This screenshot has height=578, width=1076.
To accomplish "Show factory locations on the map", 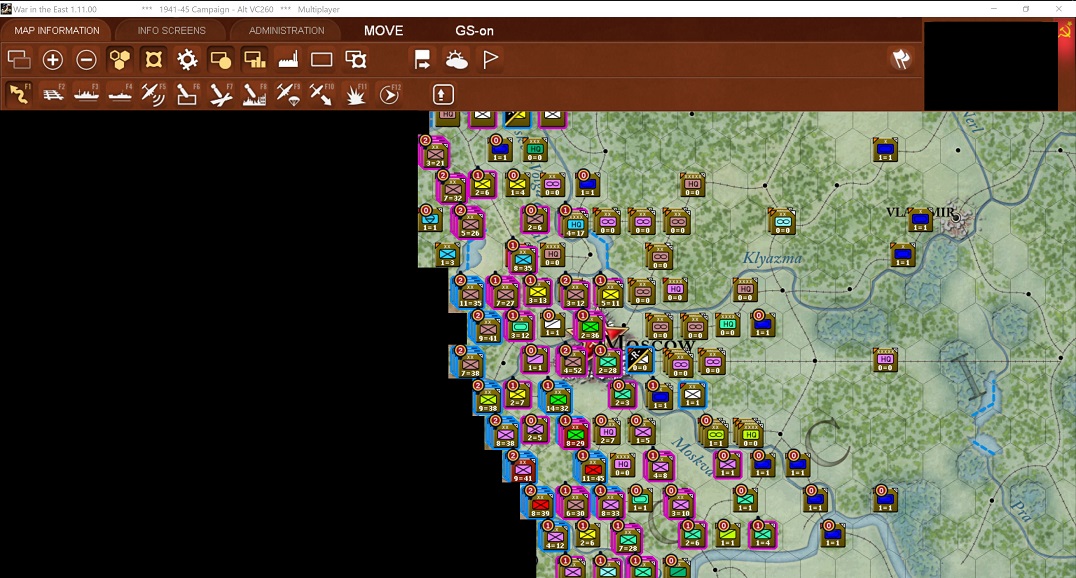I will [x=288, y=60].
